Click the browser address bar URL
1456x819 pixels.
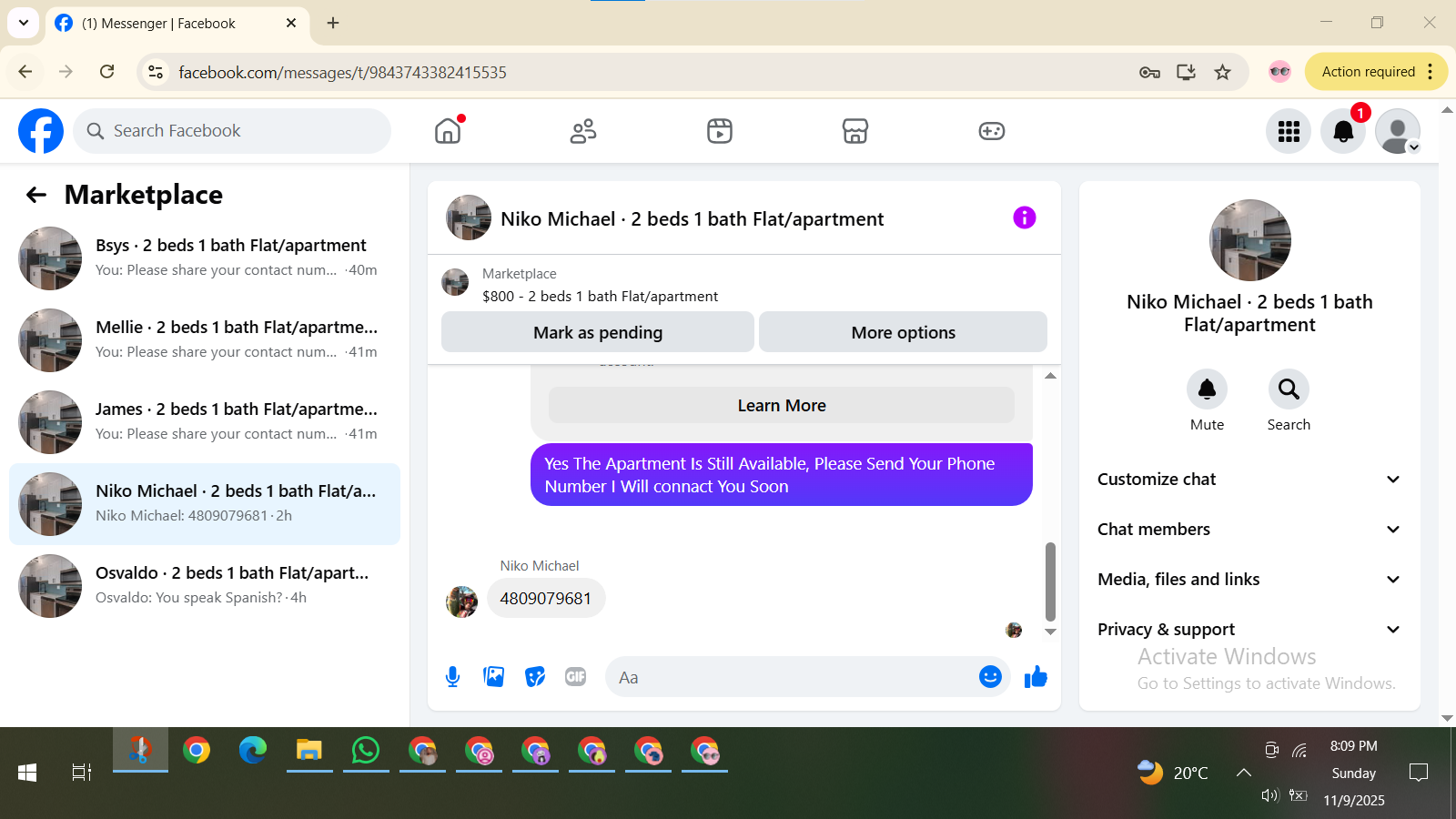point(342,72)
